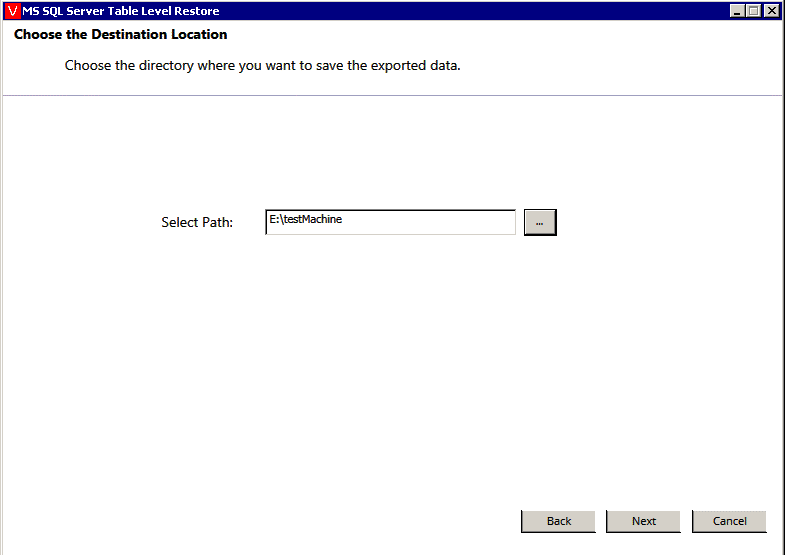Click the 'MS SQL Server Table Level Restore' title
Image resolution: width=785 pixels, height=555 pixels.
pos(121,11)
